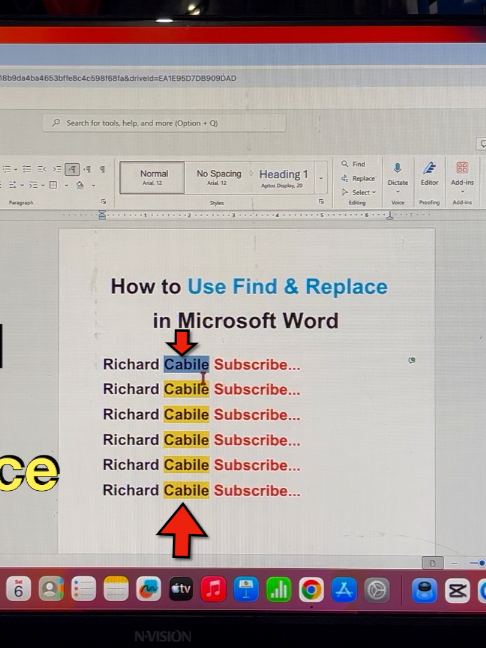Open Apple TV from the Dock
Viewport: 486px width, 648px height.
pyautogui.click(x=181, y=589)
